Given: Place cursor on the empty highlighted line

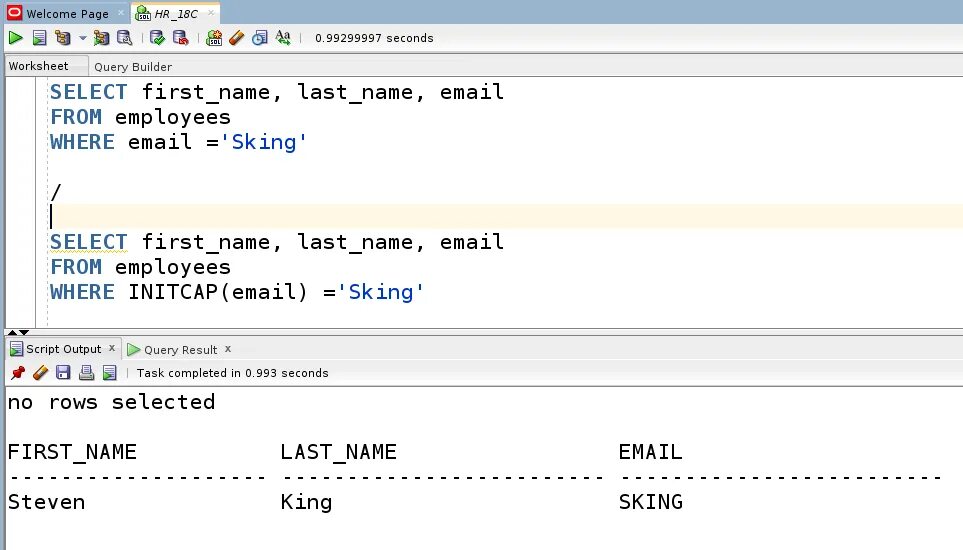Looking at the screenshot, I should point(504,216).
